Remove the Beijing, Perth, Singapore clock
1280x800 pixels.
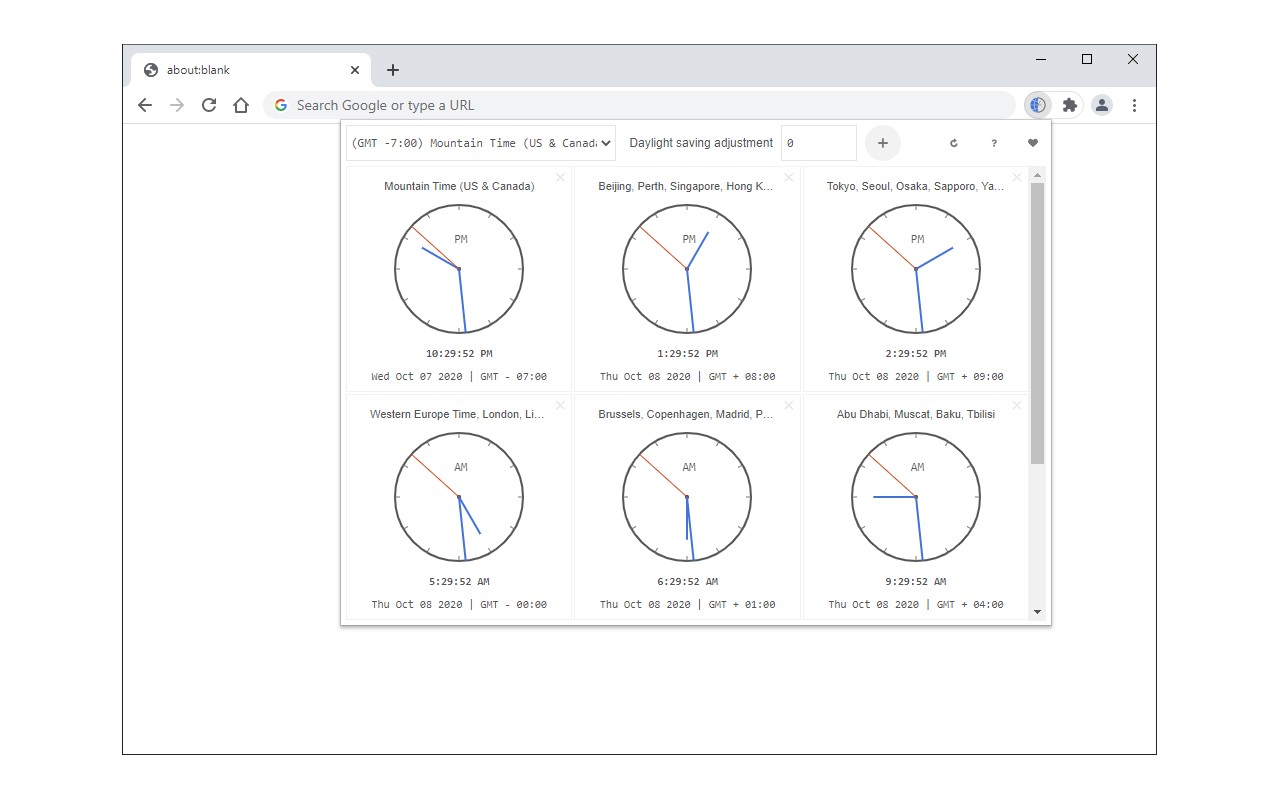tap(789, 178)
